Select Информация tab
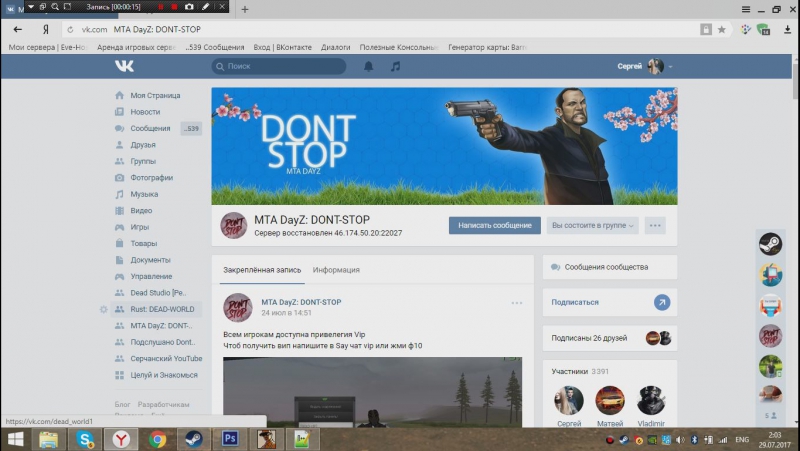This screenshot has width=800, height=451. (336, 270)
